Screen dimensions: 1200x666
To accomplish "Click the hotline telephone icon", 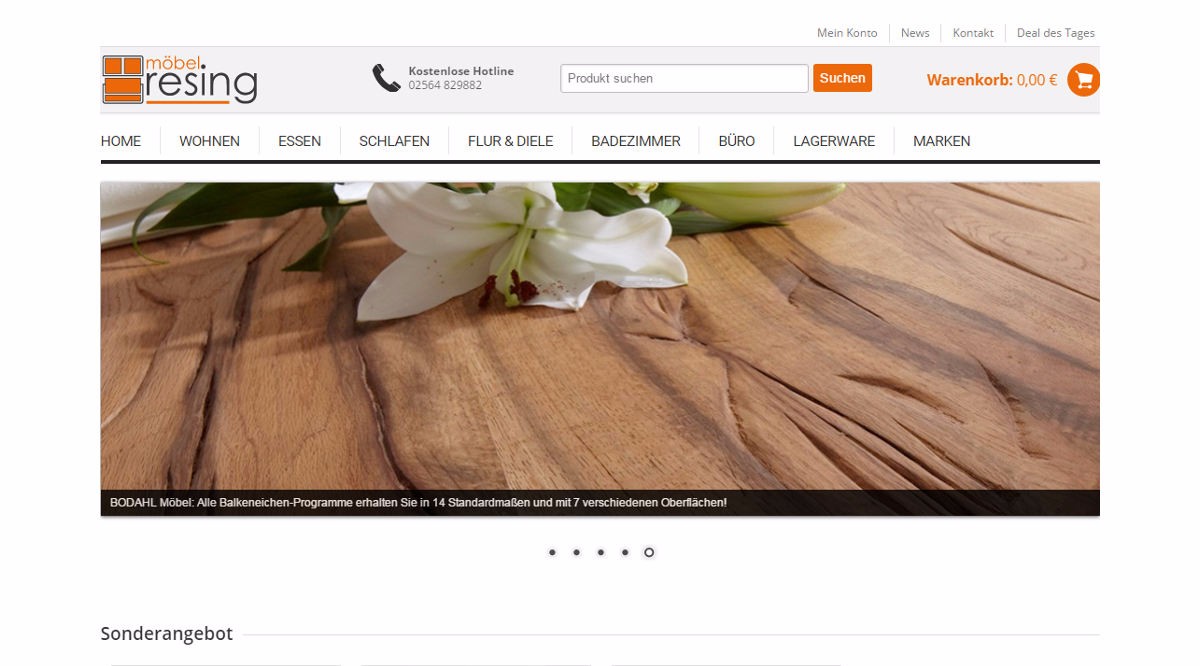I will (386, 78).
